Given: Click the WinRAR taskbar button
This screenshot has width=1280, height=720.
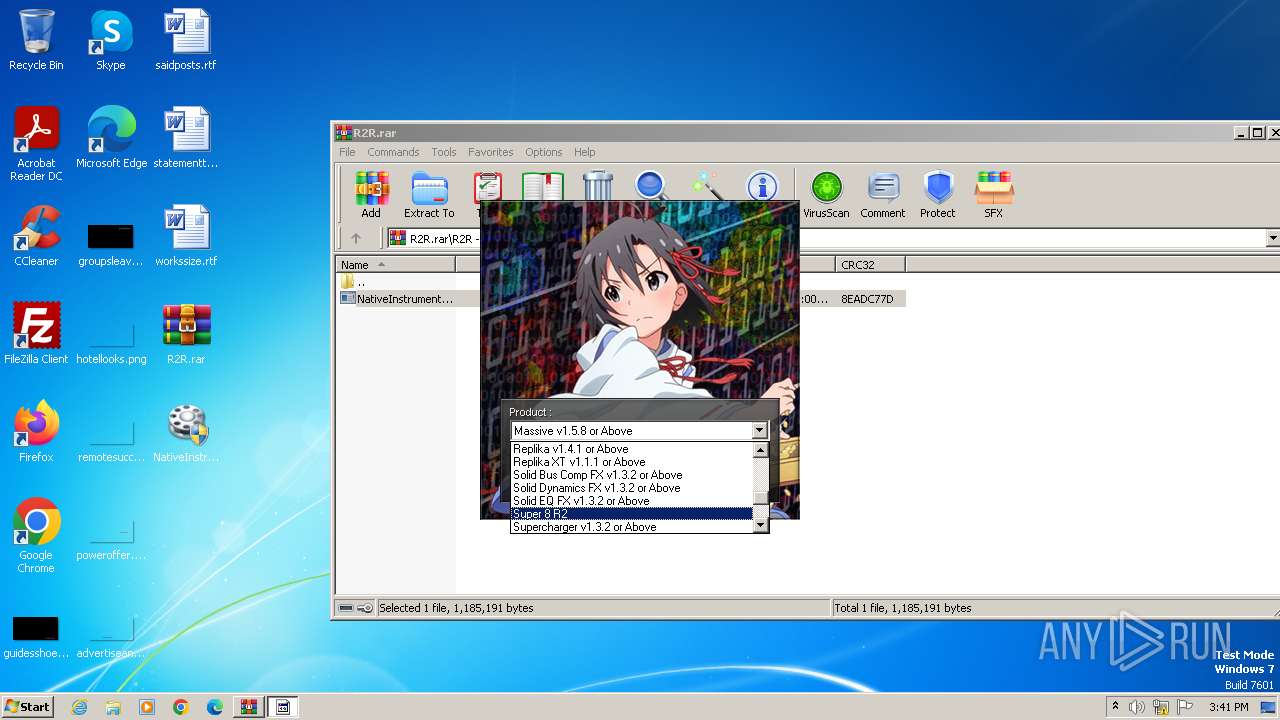Looking at the screenshot, I should click(x=248, y=707).
